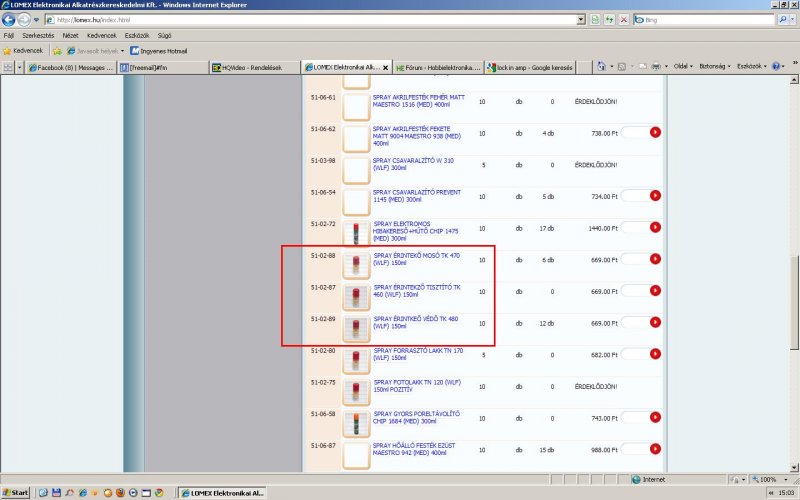Open Quick Tabs thumbnail grid icon
The width and height of the screenshot is (800, 500).
[8, 67]
